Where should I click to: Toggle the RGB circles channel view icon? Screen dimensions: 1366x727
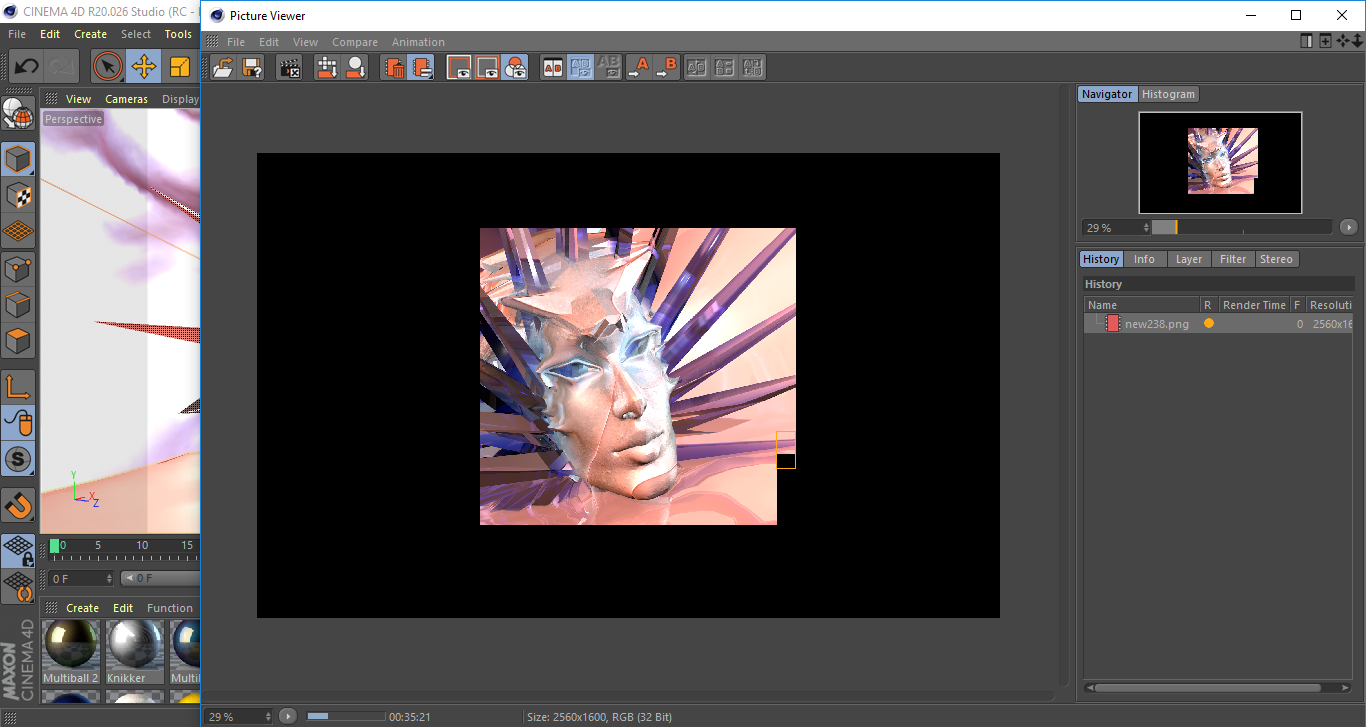click(x=515, y=67)
